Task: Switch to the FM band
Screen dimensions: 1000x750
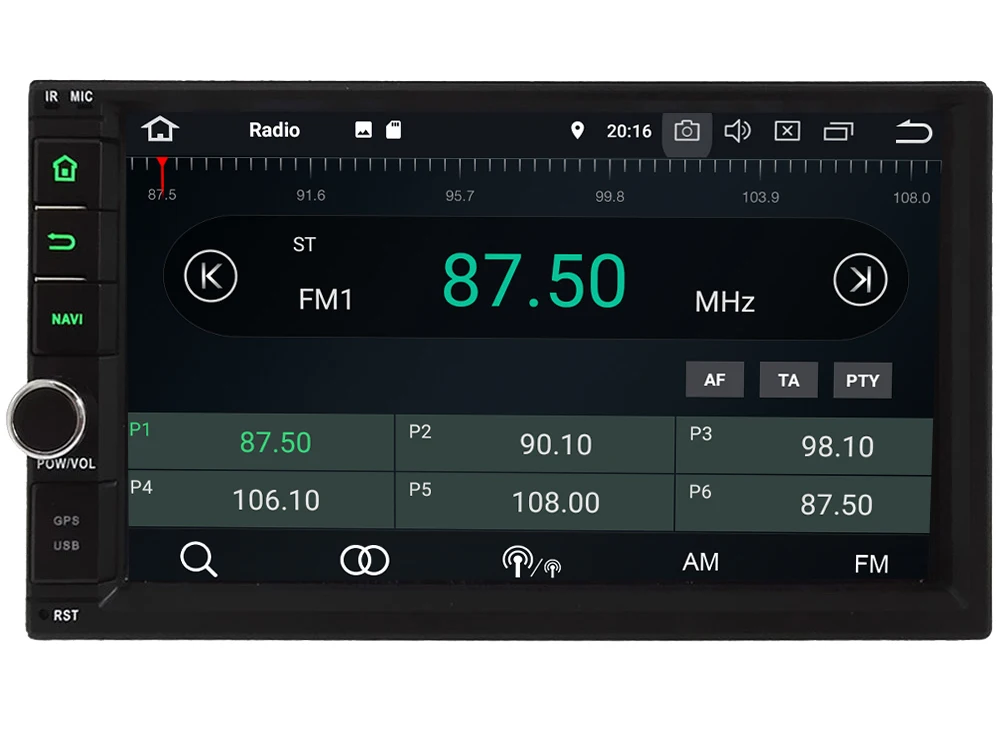Action: click(871, 564)
